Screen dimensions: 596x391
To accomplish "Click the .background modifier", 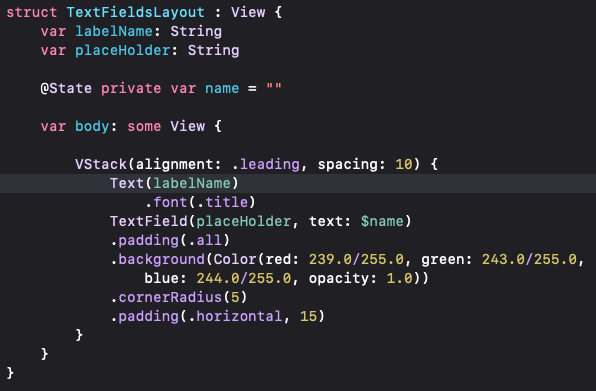I will tap(157, 260).
